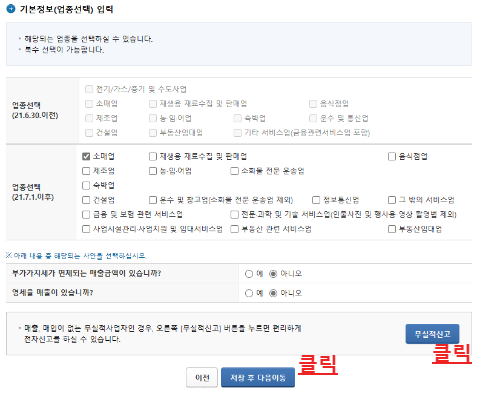Screen dimensions: 500x395
Task: Click the 복수 선택이 가능합니다 notice text
Action: (65, 50)
